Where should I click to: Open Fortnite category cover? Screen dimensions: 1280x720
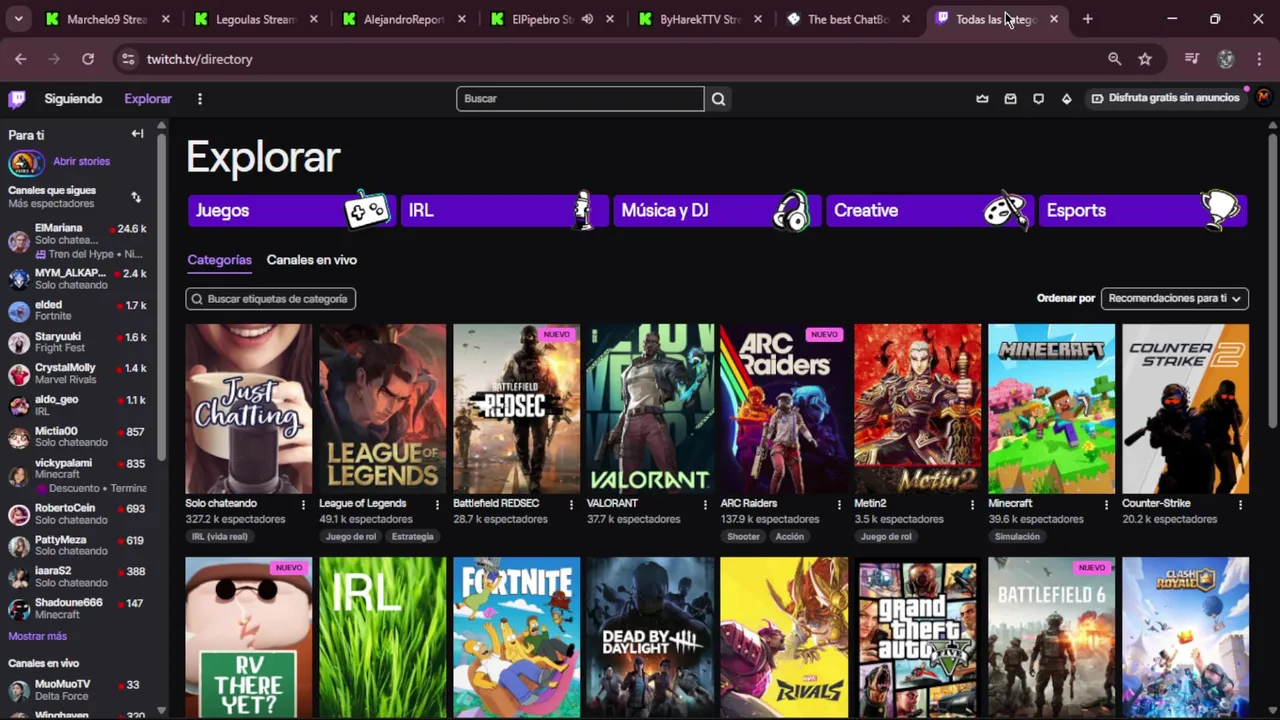click(516, 637)
